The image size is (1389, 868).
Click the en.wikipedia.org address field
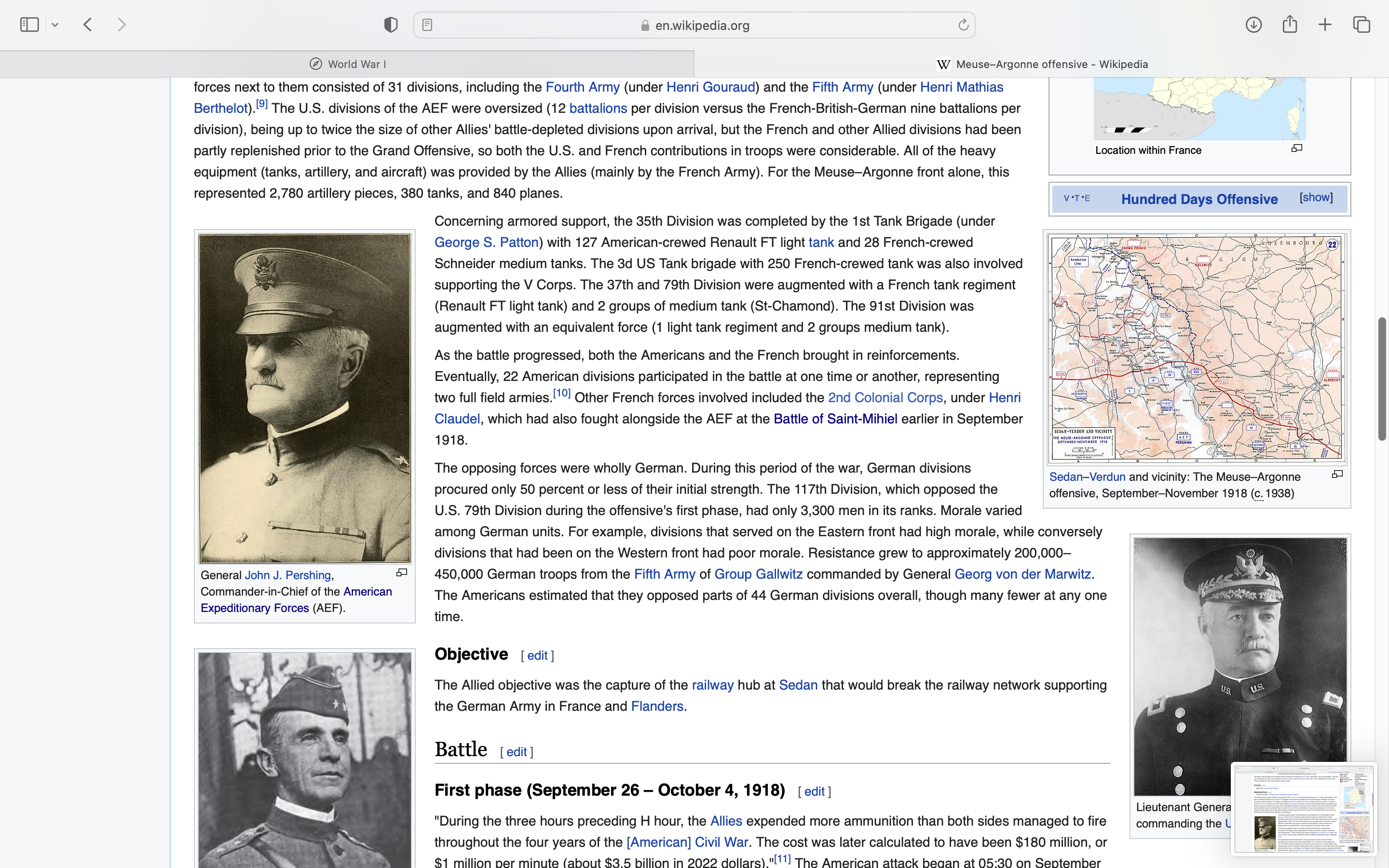[x=694, y=25]
